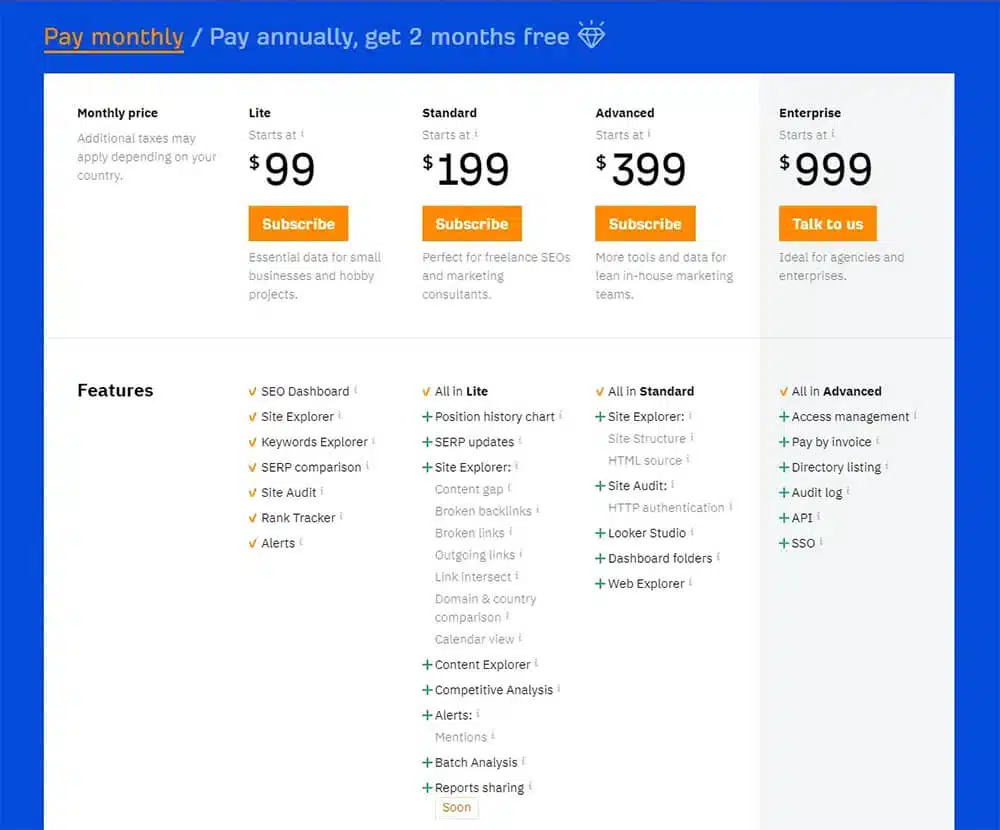Open info icon beside Content Explorer
This screenshot has height=830, width=1000.
536,663
